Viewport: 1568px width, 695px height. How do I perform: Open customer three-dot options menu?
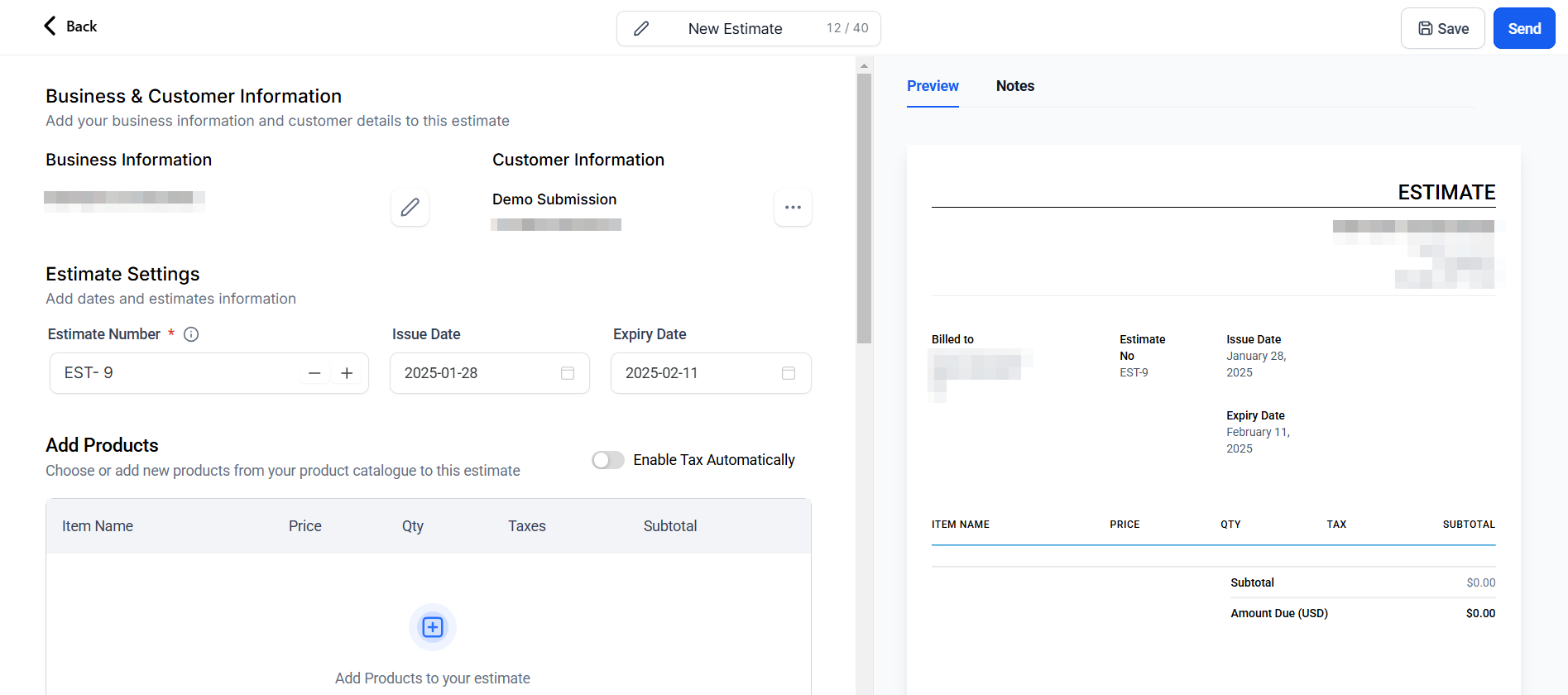click(x=793, y=207)
